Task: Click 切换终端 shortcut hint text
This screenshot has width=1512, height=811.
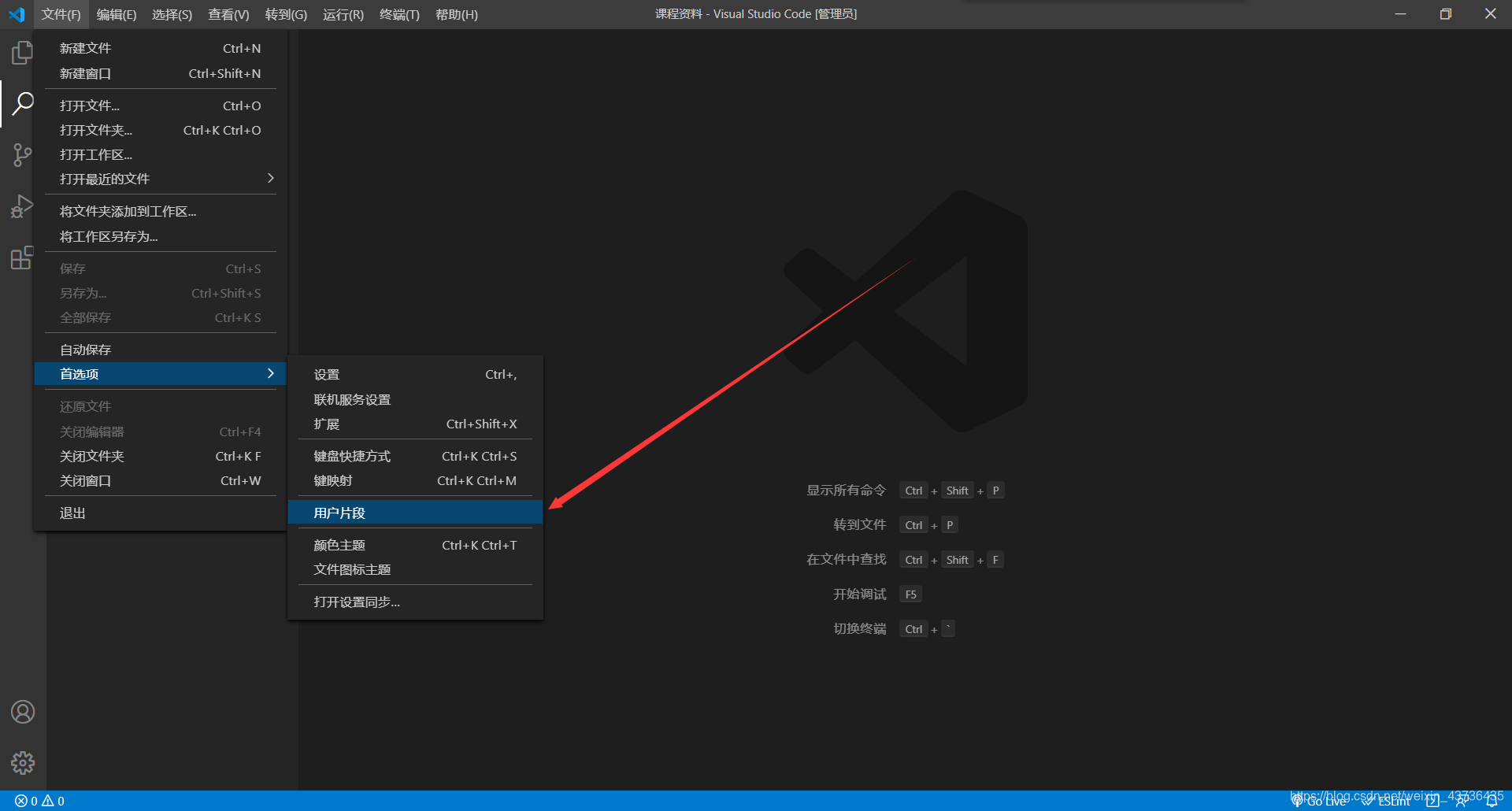Action: point(859,628)
